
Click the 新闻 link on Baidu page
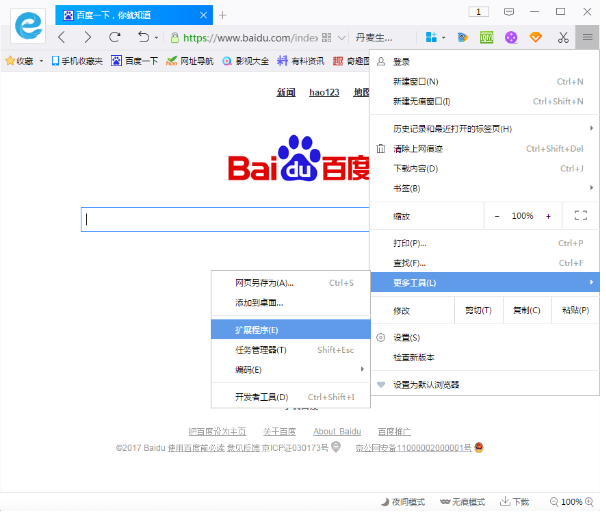point(286,92)
